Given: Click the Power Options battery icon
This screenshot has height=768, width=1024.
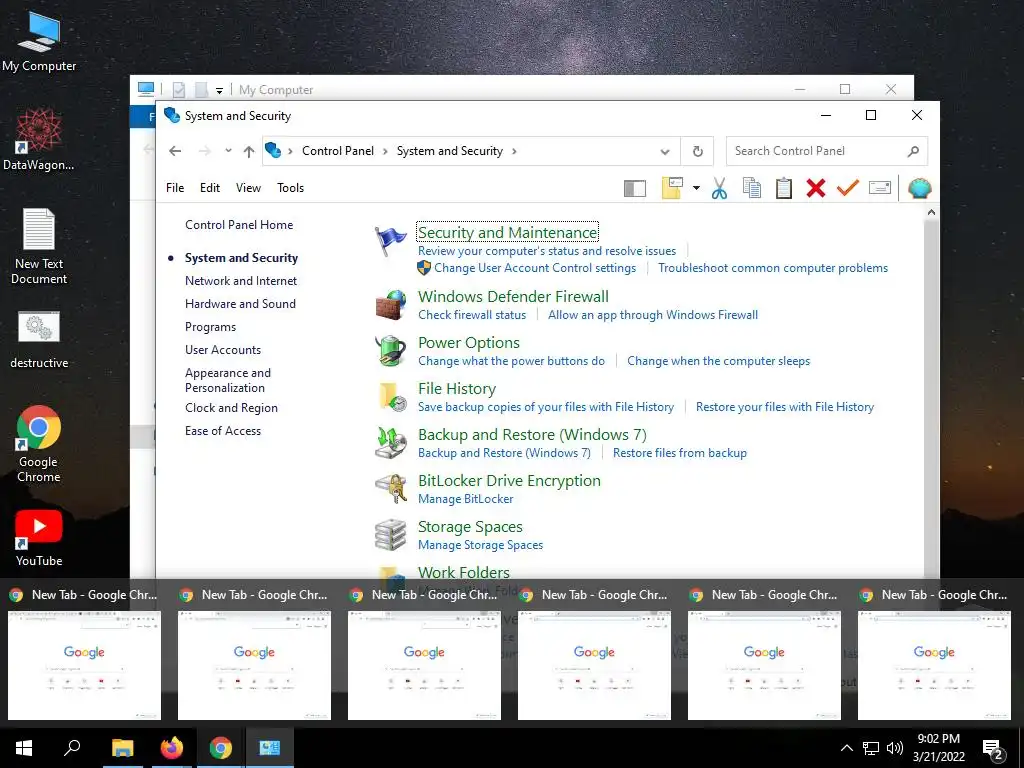Looking at the screenshot, I should (x=391, y=351).
